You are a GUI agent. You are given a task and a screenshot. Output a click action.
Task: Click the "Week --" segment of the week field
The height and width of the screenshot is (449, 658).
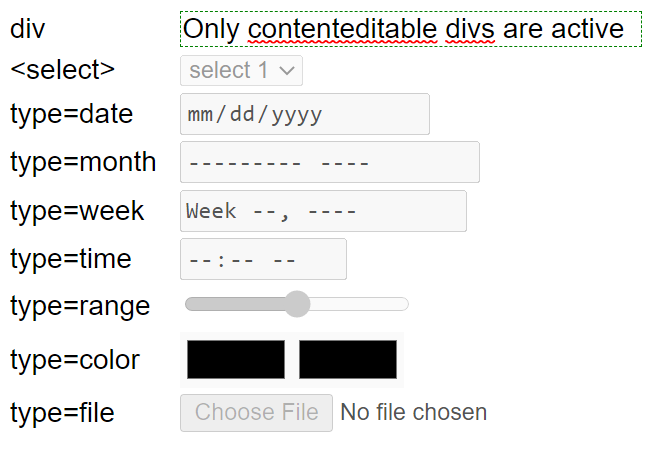[229, 212]
